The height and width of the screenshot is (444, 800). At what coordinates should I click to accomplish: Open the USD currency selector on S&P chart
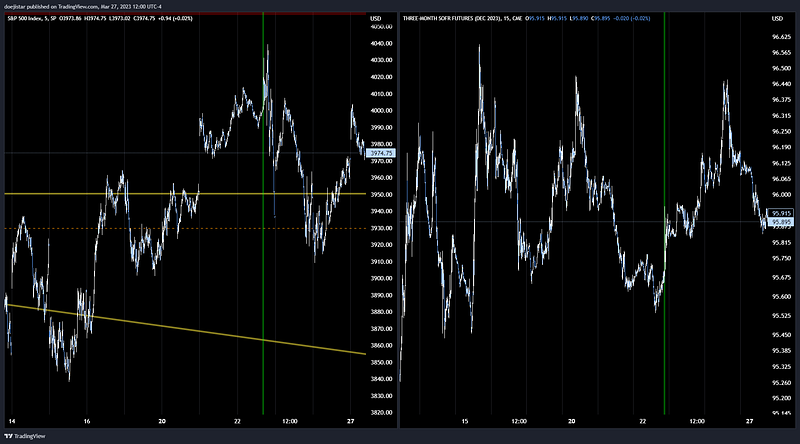click(x=375, y=19)
